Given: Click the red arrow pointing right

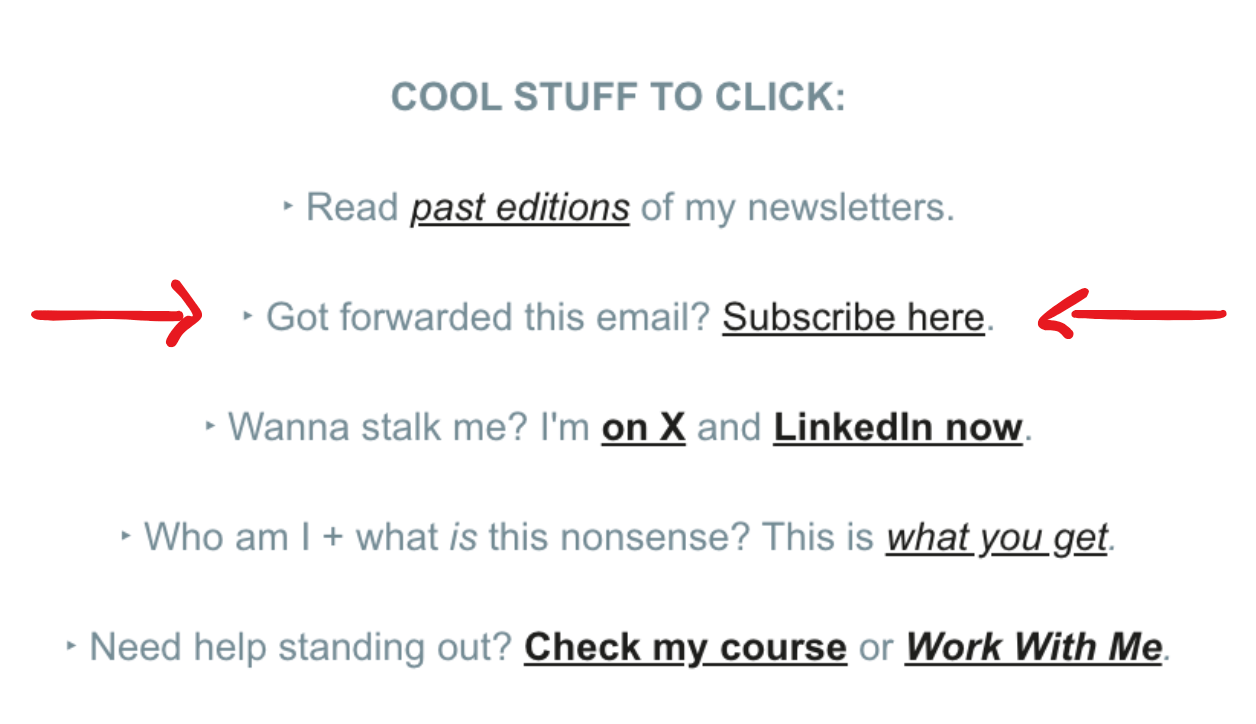Looking at the screenshot, I should click(x=118, y=315).
